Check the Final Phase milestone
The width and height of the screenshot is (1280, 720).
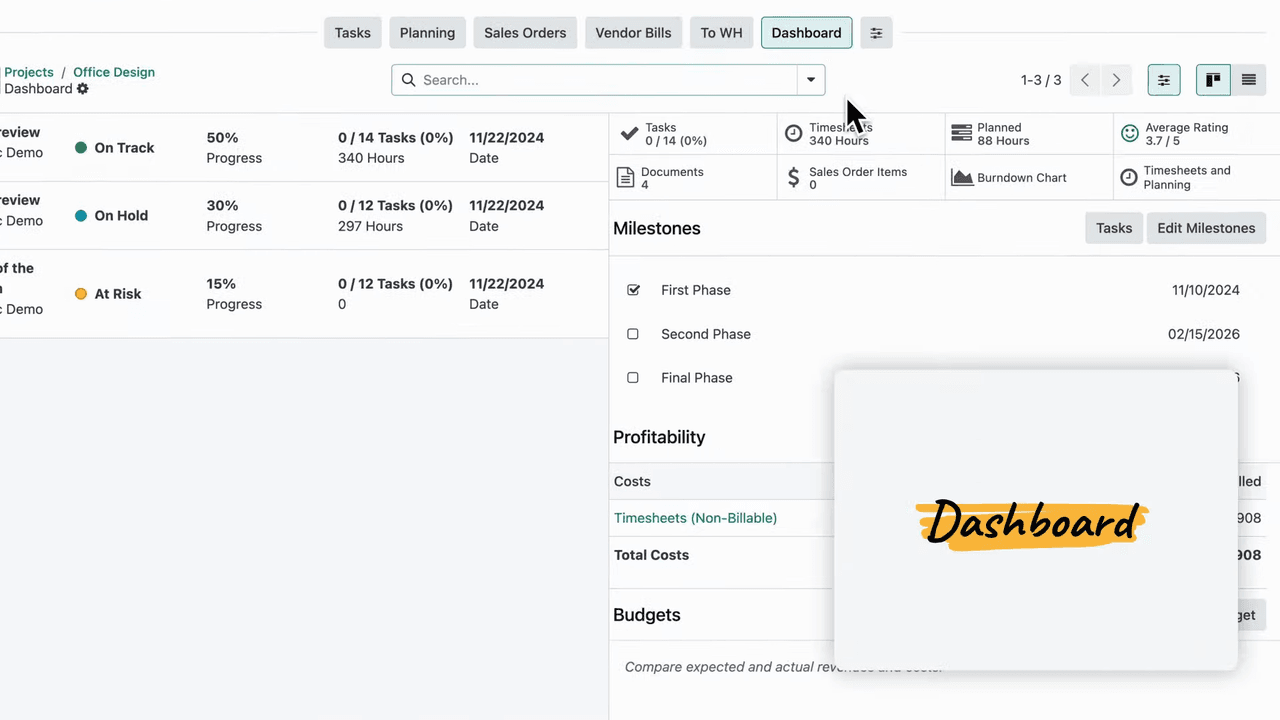[633, 378]
